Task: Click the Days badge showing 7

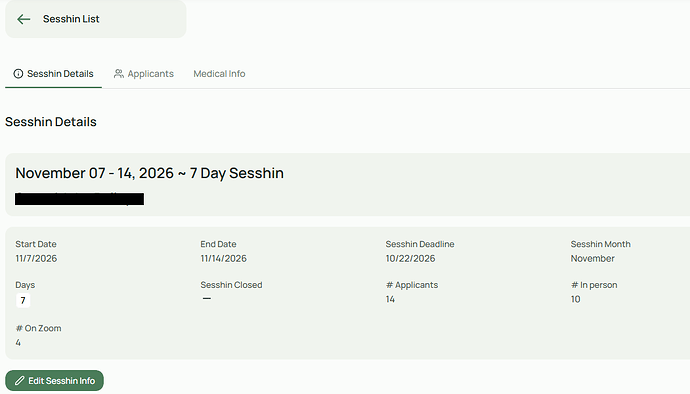Action: [x=23, y=300]
